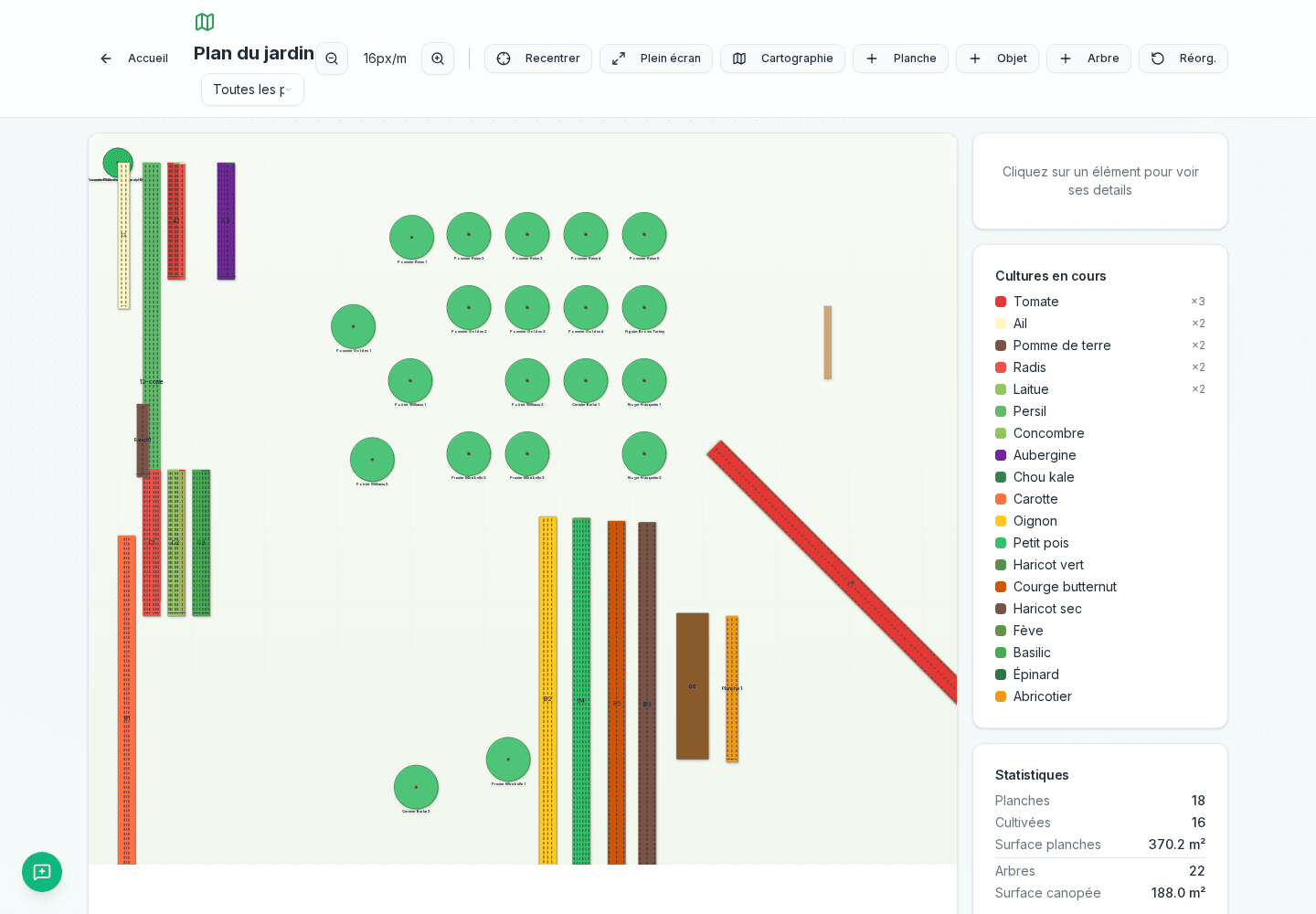Open the Toutes les planches dropdown
The image size is (1316, 914).
(x=252, y=90)
